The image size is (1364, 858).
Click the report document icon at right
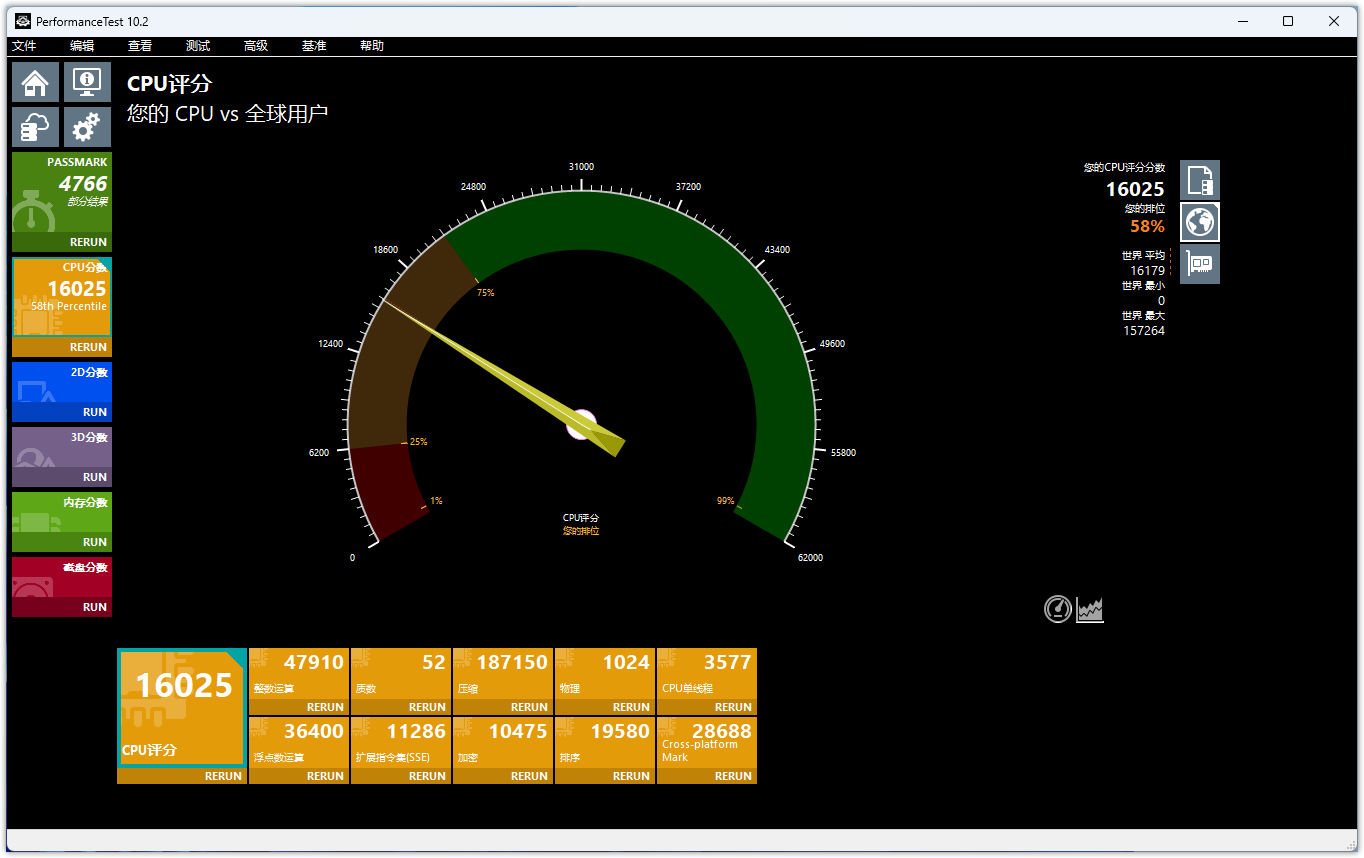(x=1199, y=181)
